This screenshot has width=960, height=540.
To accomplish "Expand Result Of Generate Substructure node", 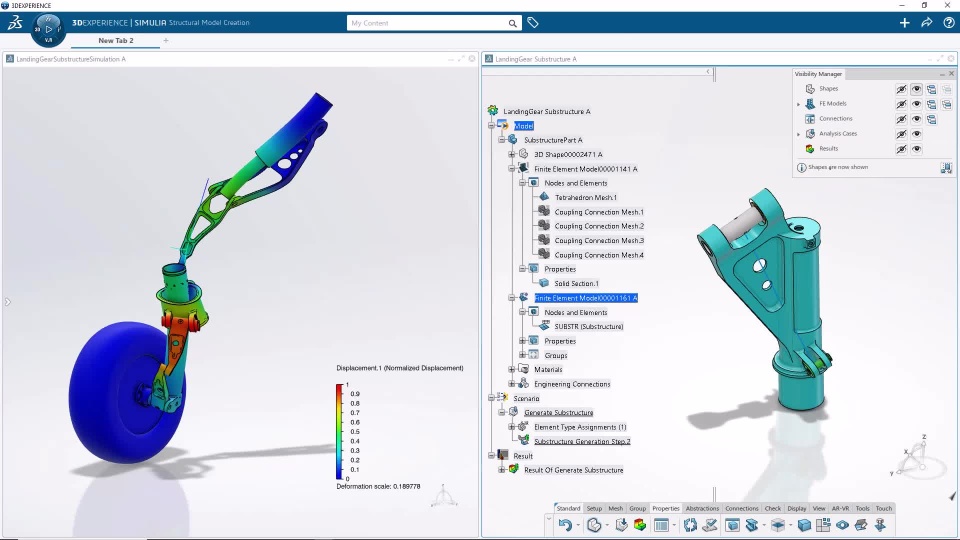I will (501, 470).
